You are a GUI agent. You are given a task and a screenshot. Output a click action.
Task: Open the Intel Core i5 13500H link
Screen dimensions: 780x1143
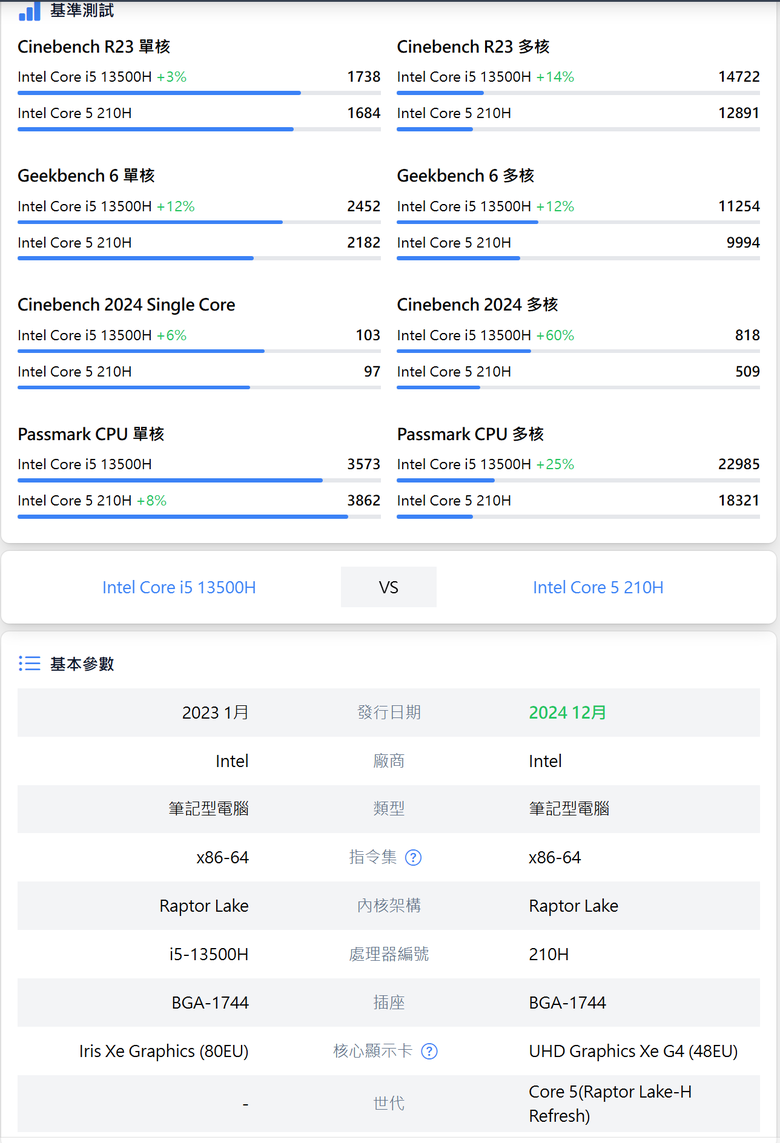pos(179,588)
